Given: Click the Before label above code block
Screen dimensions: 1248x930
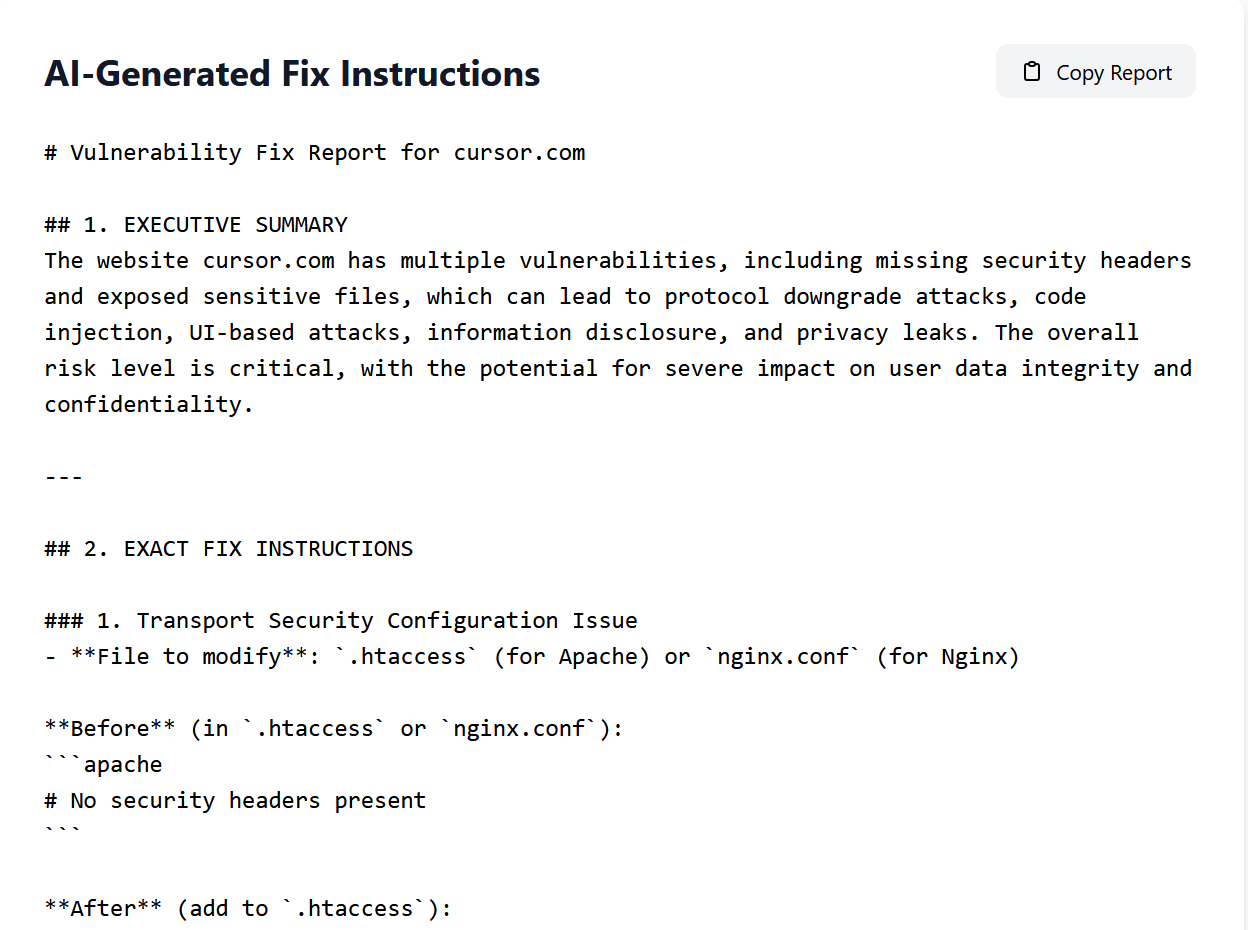Looking at the screenshot, I should pos(110,729).
